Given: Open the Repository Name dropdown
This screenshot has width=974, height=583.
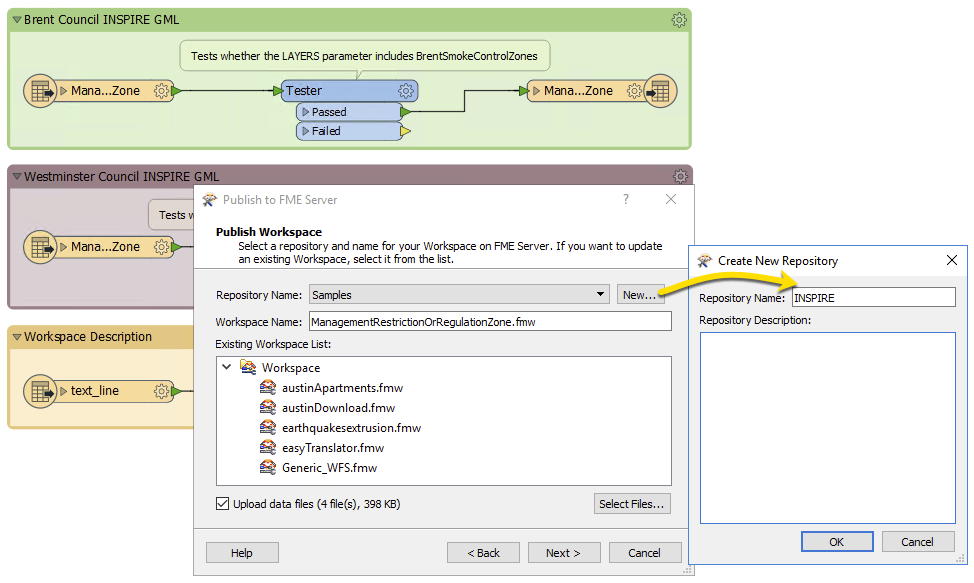Looking at the screenshot, I should [x=600, y=295].
